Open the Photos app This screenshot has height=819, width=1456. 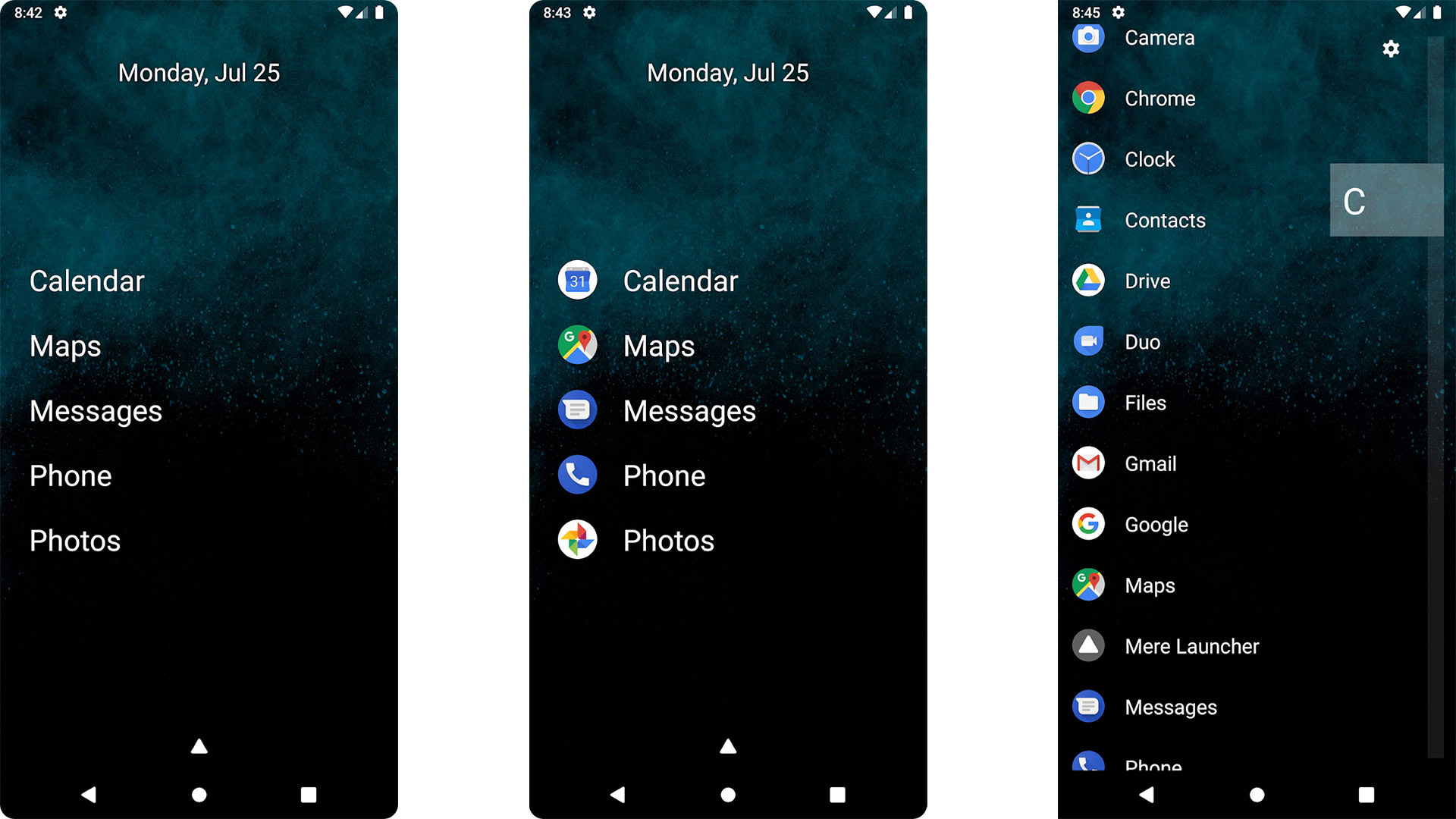coord(669,539)
